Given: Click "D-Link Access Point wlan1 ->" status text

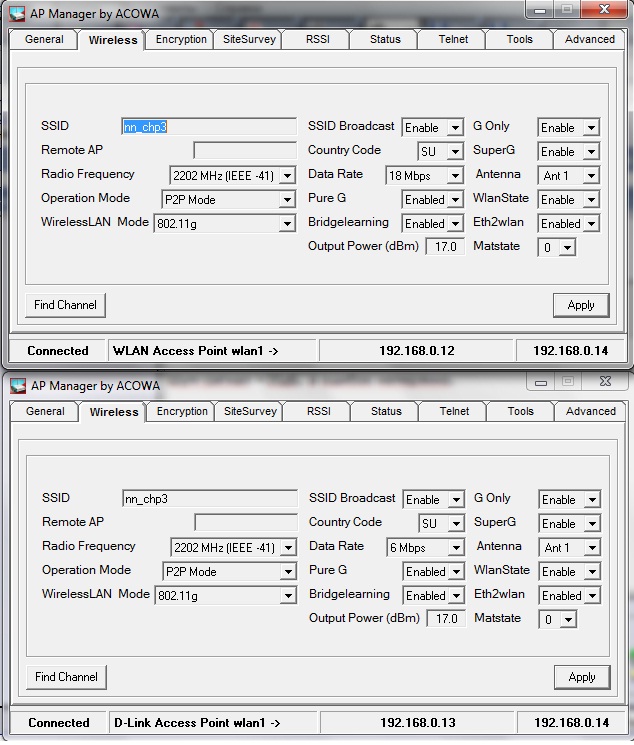Looking at the screenshot, I should 197,723.
